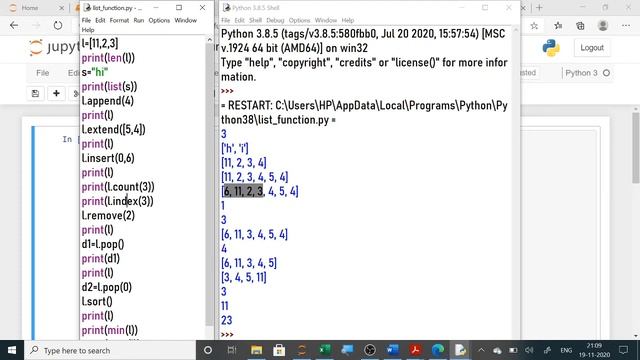Open Python IDLE taskbar icon
The width and height of the screenshot is (640, 360).
coord(460,350)
